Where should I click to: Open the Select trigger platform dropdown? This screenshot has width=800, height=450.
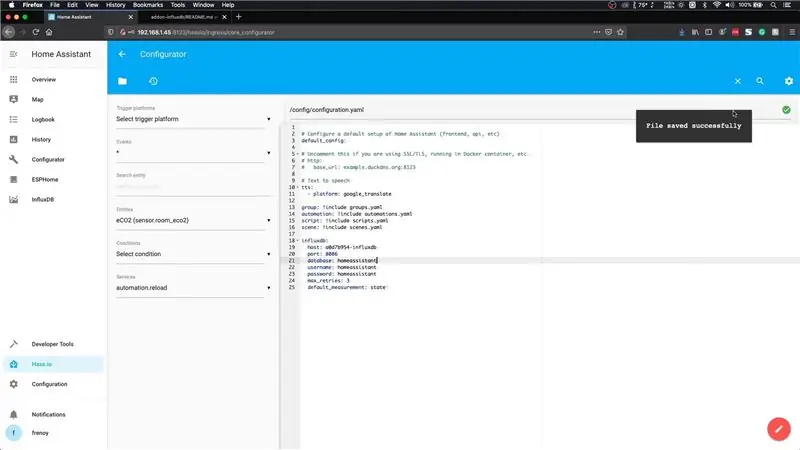click(193, 119)
